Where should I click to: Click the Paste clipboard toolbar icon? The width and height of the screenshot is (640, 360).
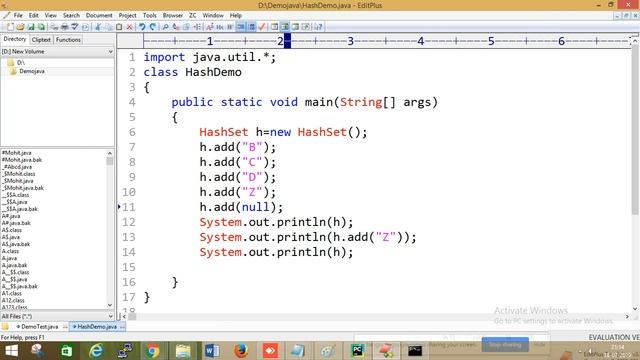pyautogui.click(x=119, y=27)
